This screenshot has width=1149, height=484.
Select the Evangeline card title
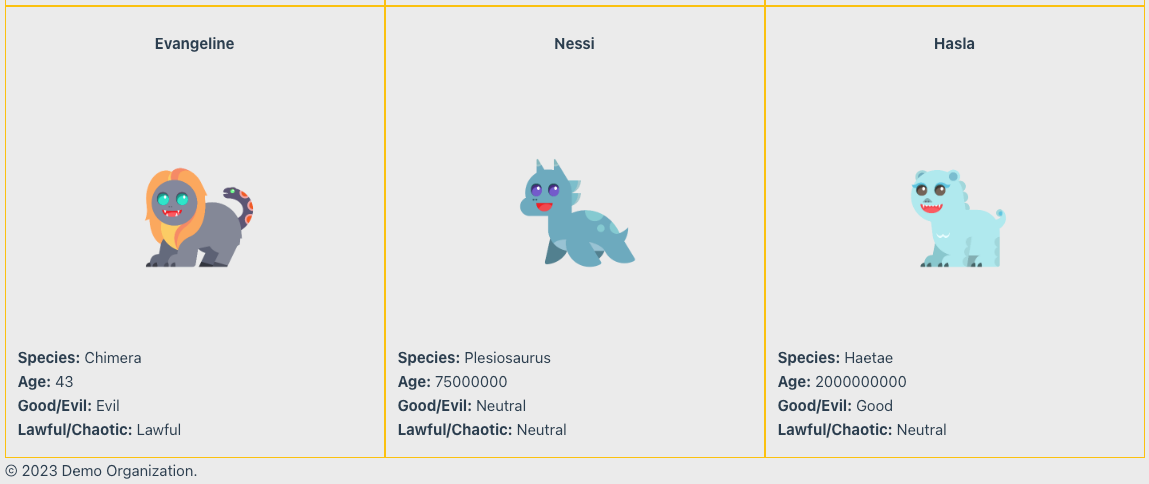[x=194, y=44]
